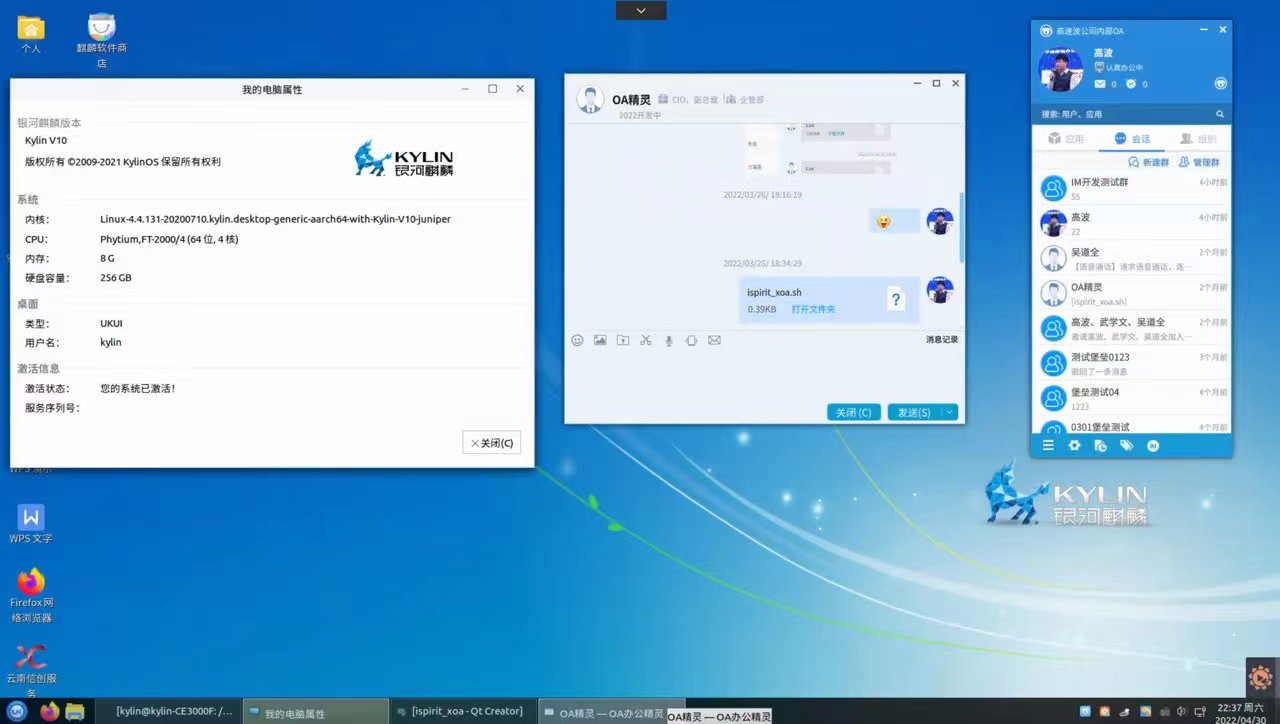Open the settings gear in OA panel bottom bar
Viewport: 1280px width, 724px height.
tap(1074, 445)
